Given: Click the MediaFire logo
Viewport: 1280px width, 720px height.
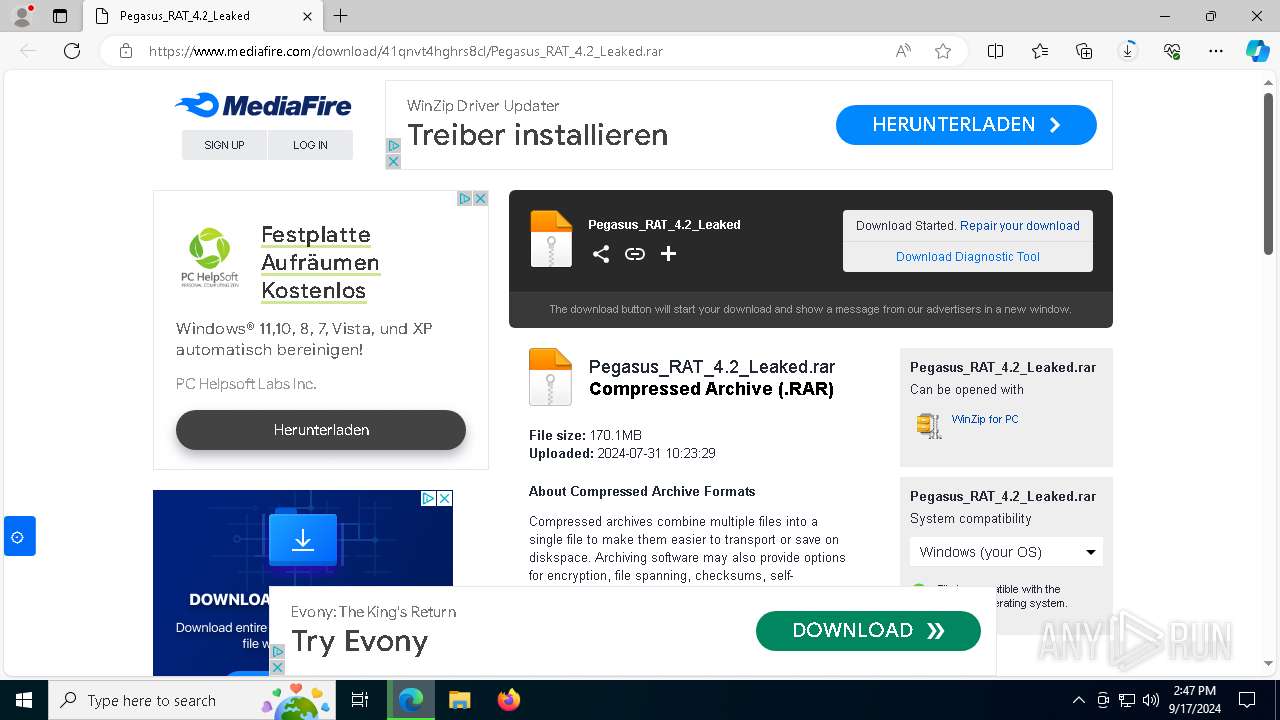Looking at the screenshot, I should coord(263,105).
